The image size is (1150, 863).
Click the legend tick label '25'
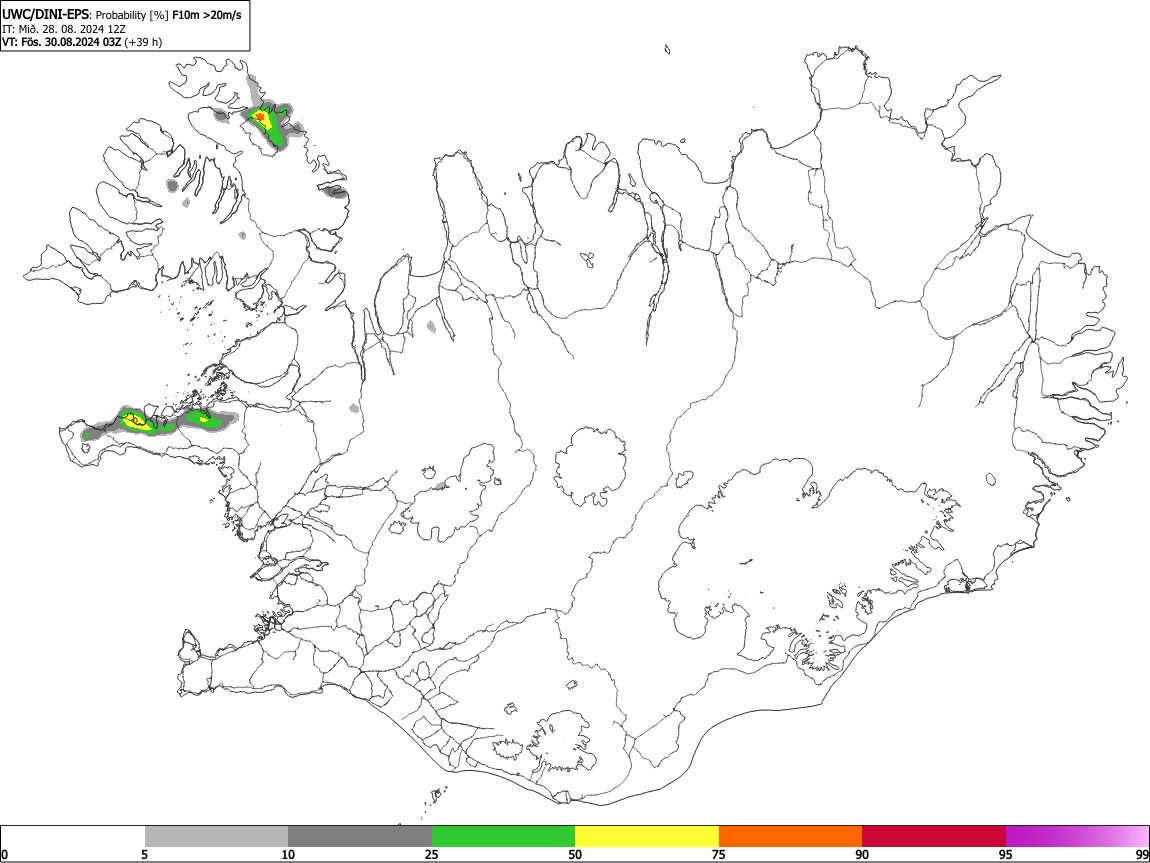click(x=432, y=854)
